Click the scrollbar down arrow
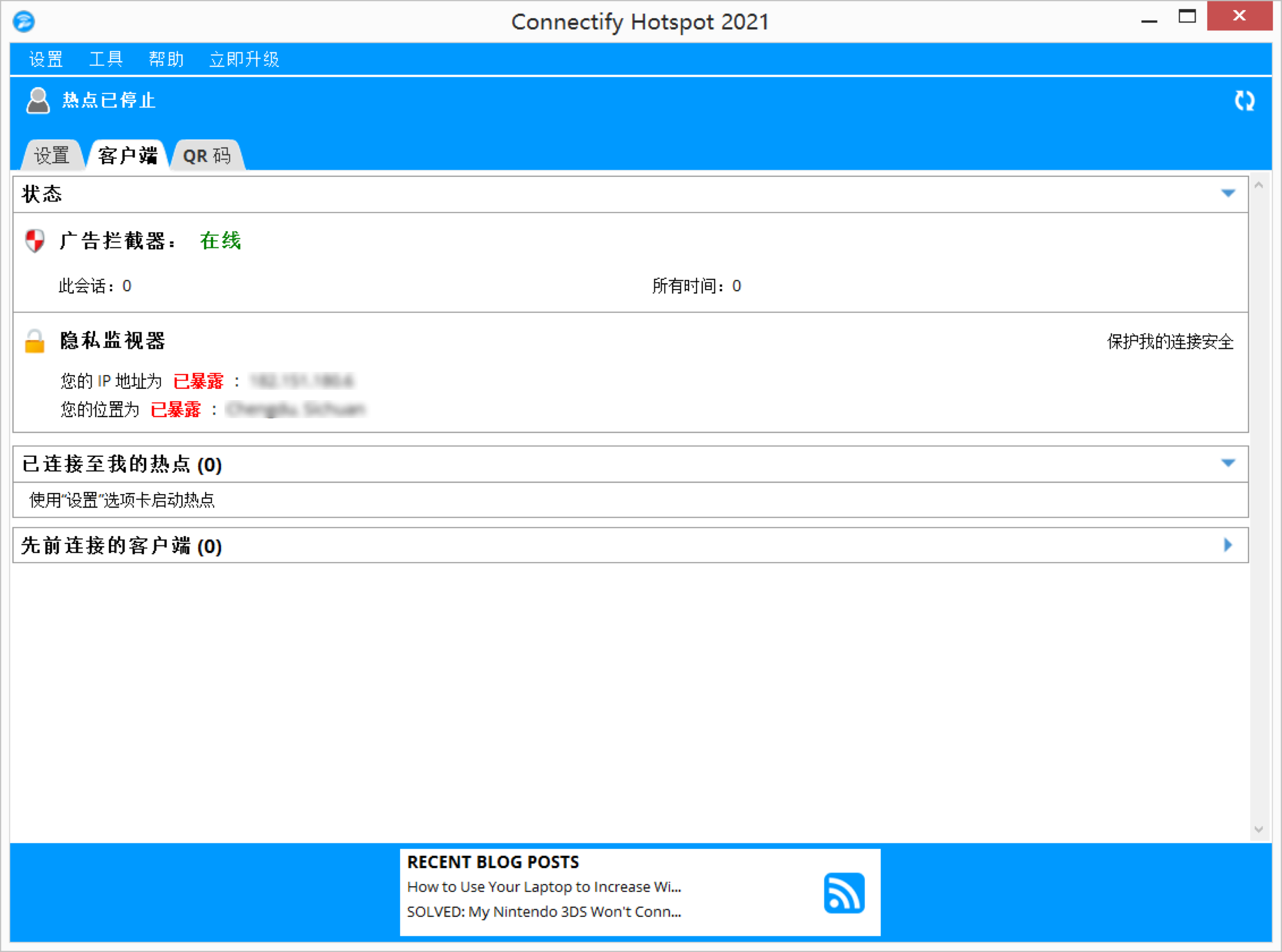1282x952 pixels. [x=1259, y=829]
